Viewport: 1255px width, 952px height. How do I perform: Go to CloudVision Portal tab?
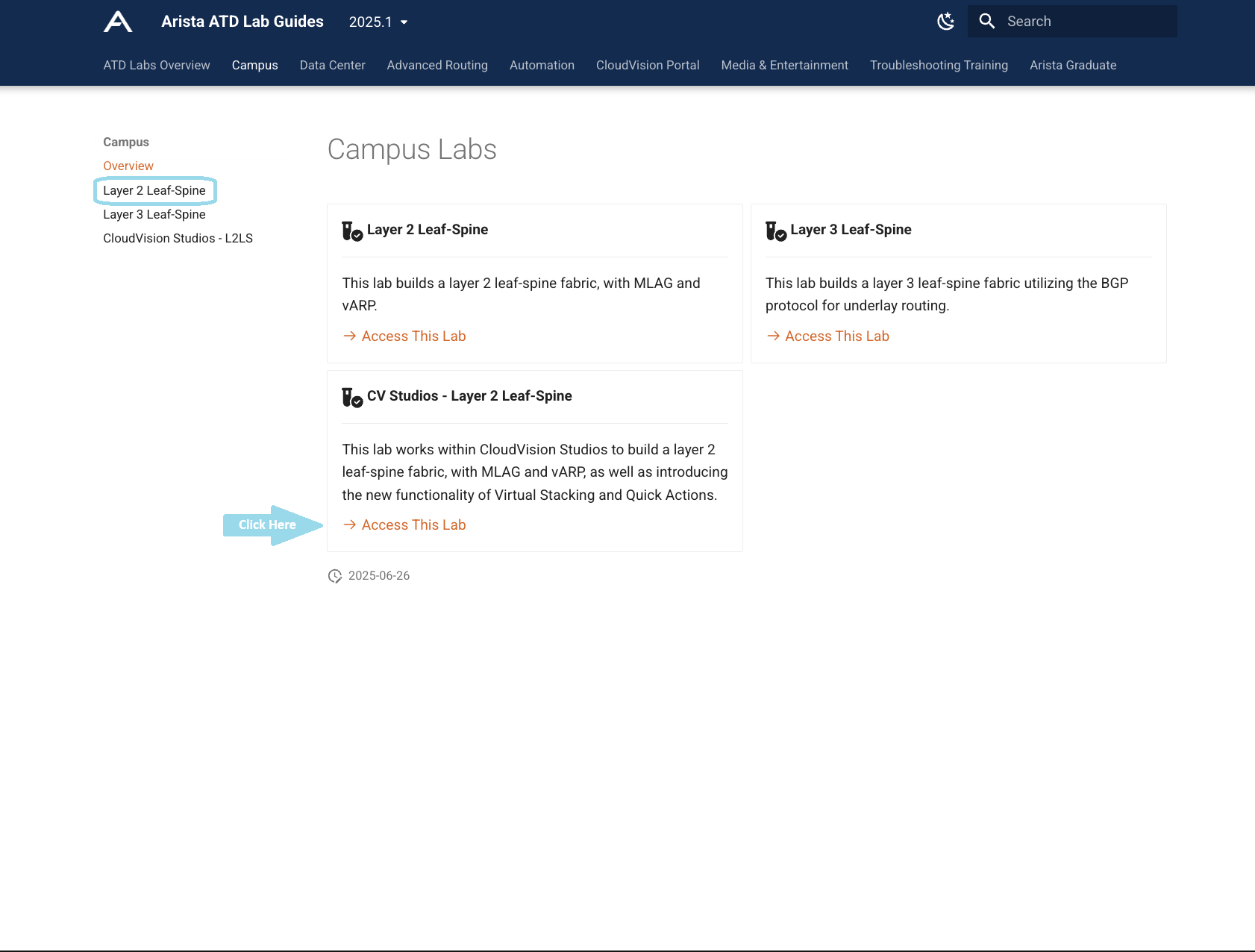(x=648, y=66)
